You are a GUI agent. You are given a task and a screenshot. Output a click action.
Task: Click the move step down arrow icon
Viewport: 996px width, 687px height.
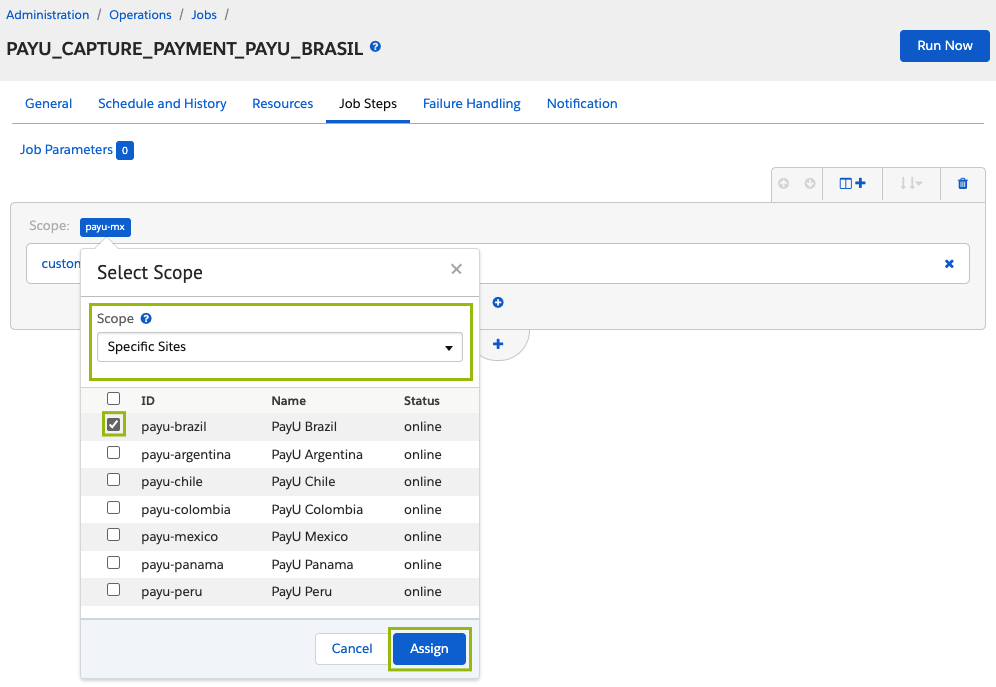point(810,183)
